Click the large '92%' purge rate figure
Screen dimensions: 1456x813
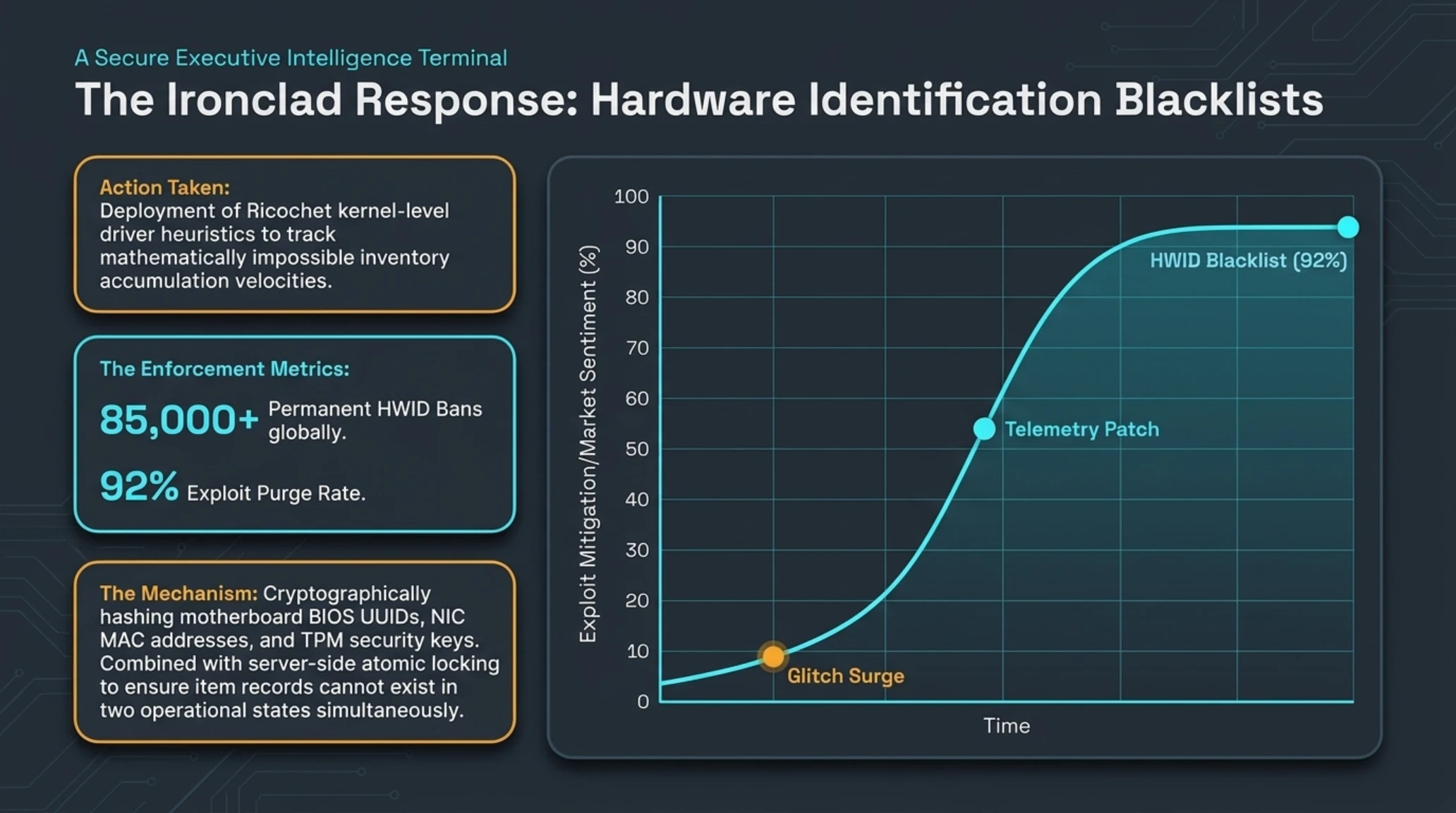tap(139, 486)
